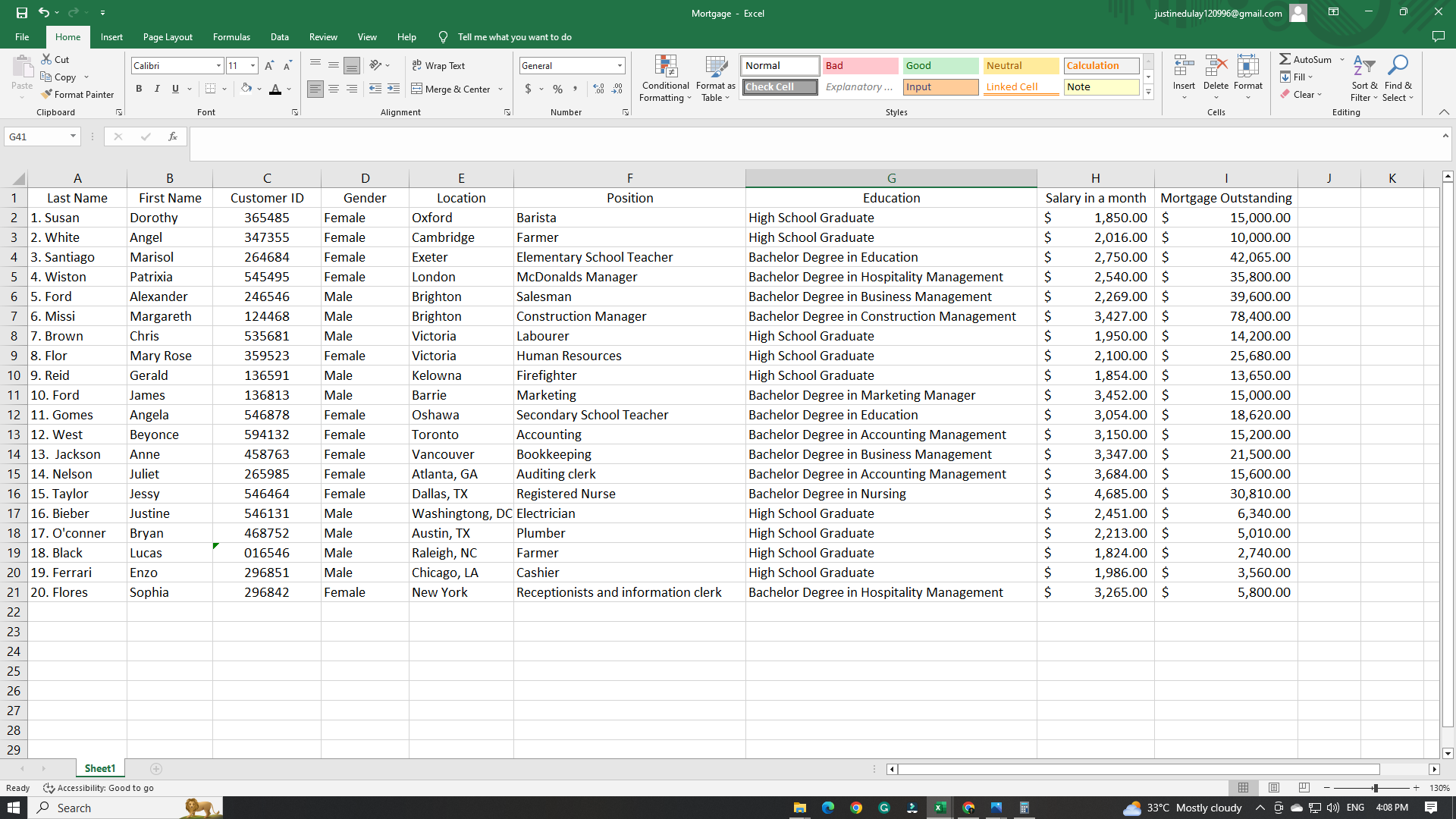
Task: Click the Increase Font Size icon
Action: coord(269,66)
